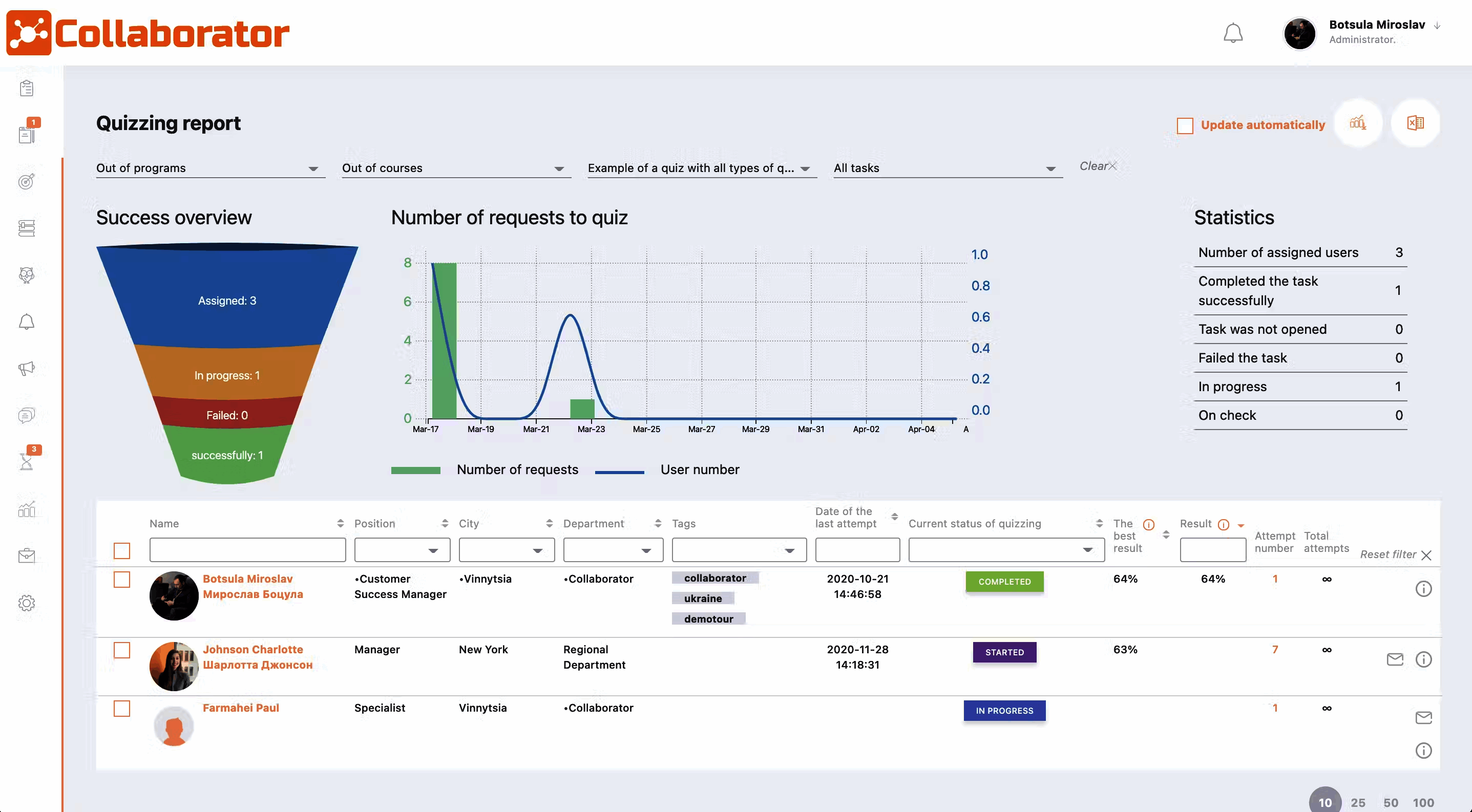Click the Clear filters link

[x=1096, y=165]
